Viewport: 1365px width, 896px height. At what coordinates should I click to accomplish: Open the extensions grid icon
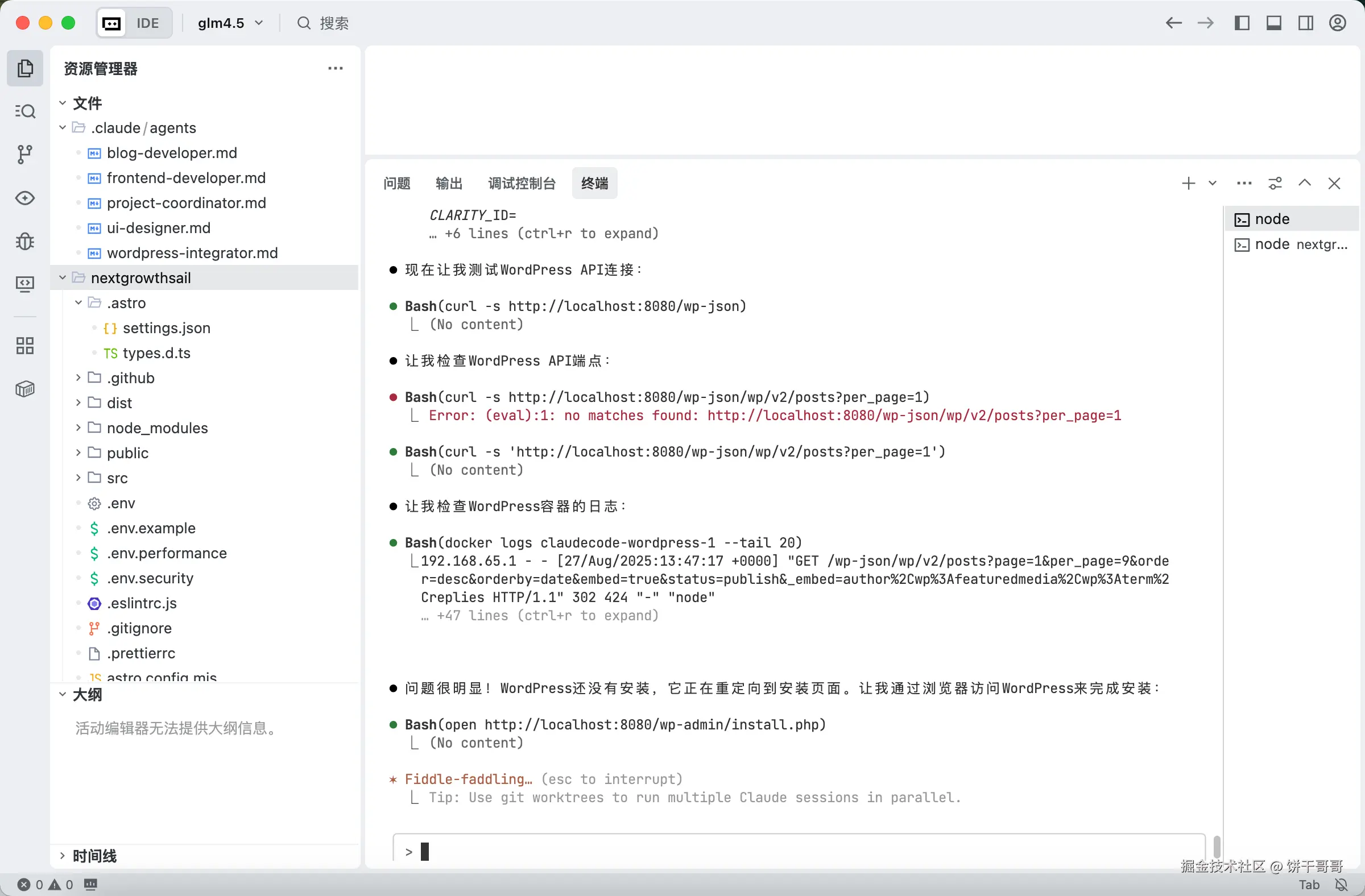pyautogui.click(x=24, y=346)
